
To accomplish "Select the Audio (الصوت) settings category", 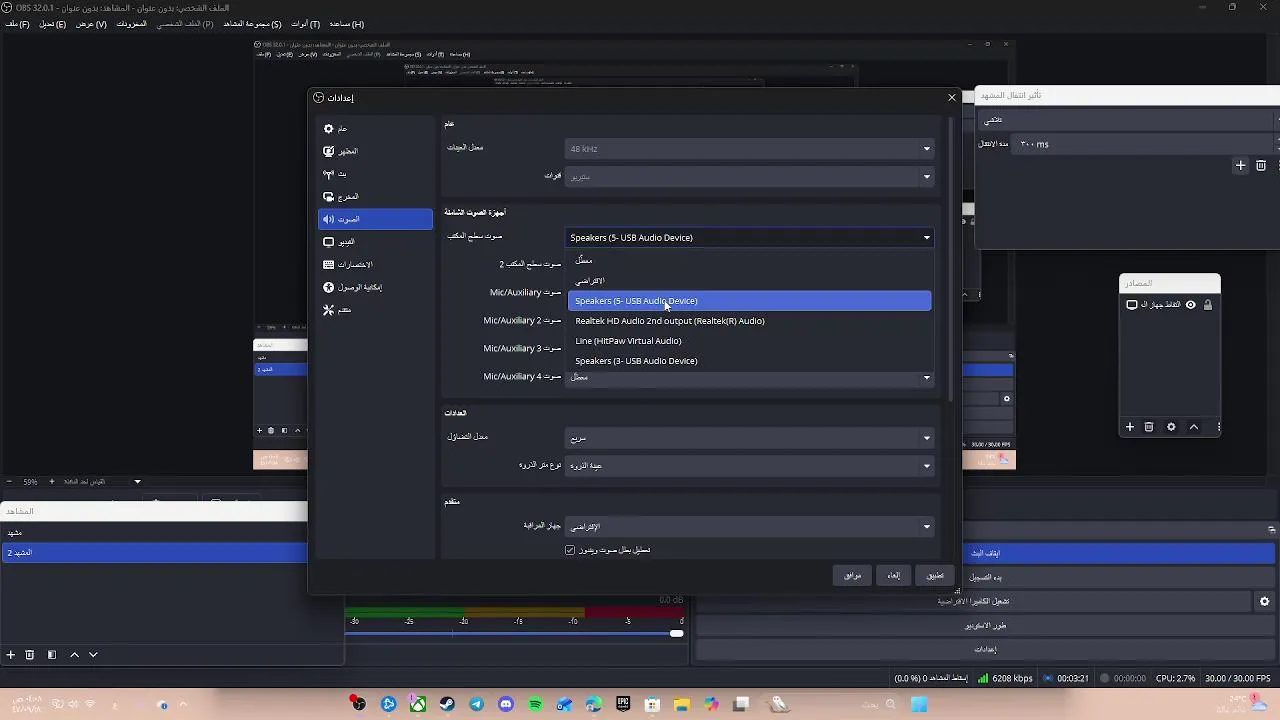I will pos(375,219).
